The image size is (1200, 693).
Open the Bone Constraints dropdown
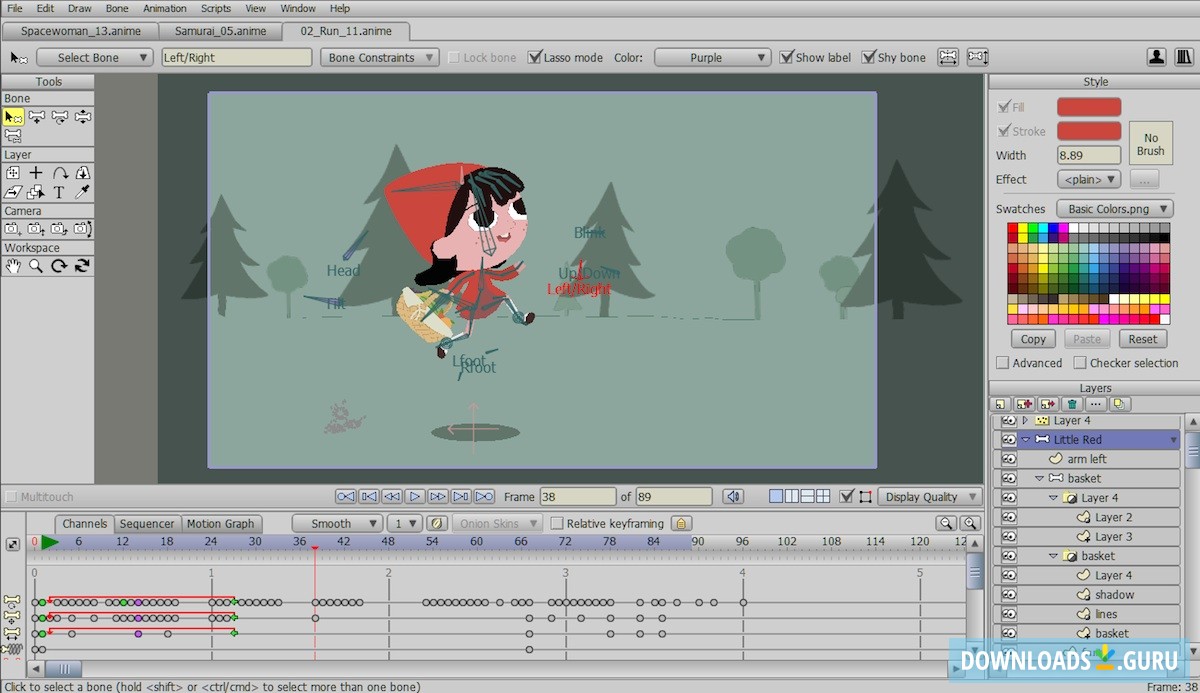tap(379, 57)
